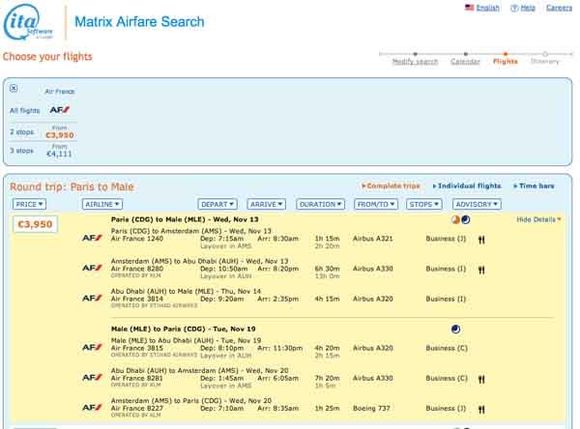Go to the Modify search step
This screenshot has width=580, height=429.
click(x=415, y=61)
